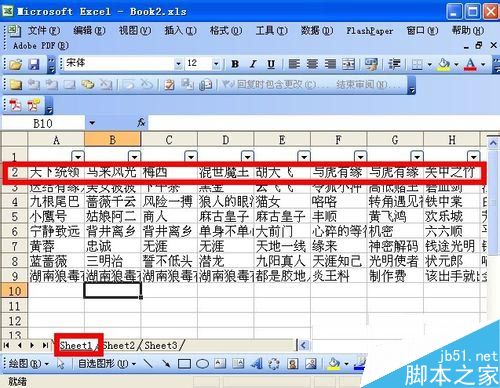Open the 自选图形 AutoShapes dropdown
500x388 pixels.
tap(107, 364)
